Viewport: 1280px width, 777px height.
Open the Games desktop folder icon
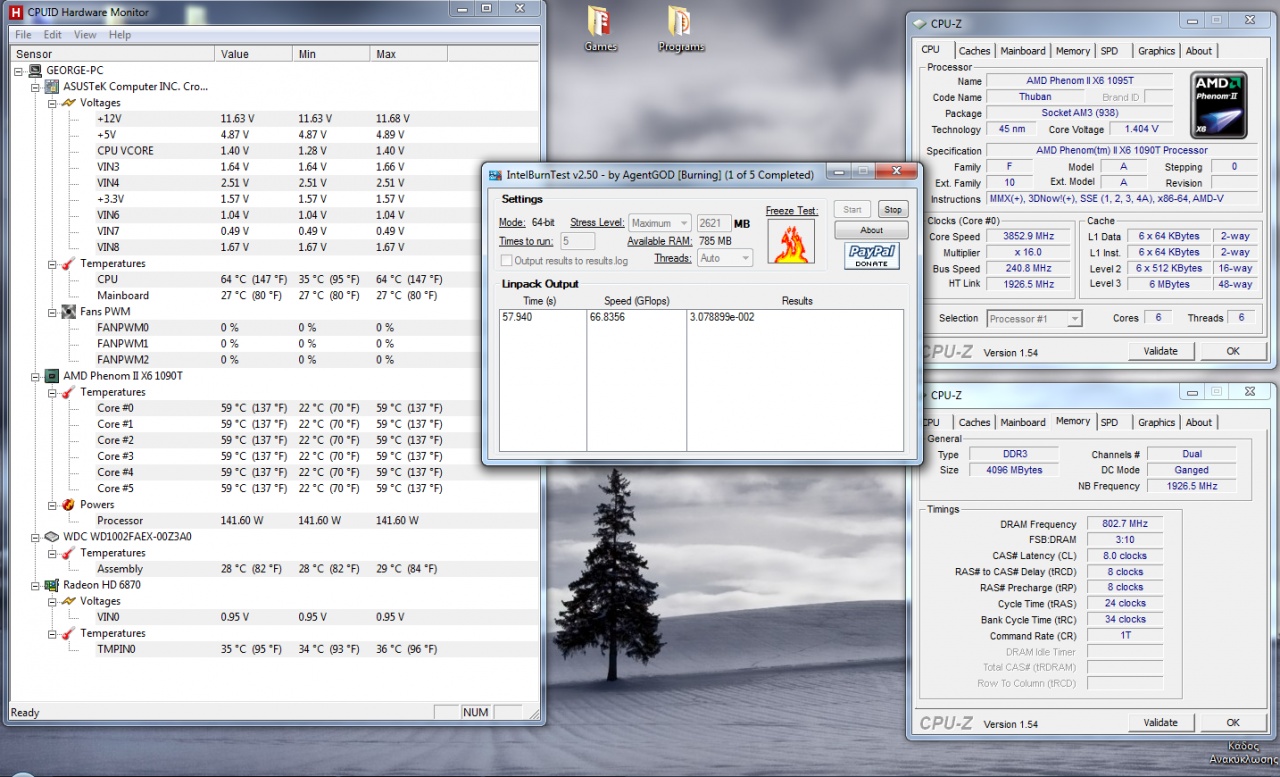600,23
